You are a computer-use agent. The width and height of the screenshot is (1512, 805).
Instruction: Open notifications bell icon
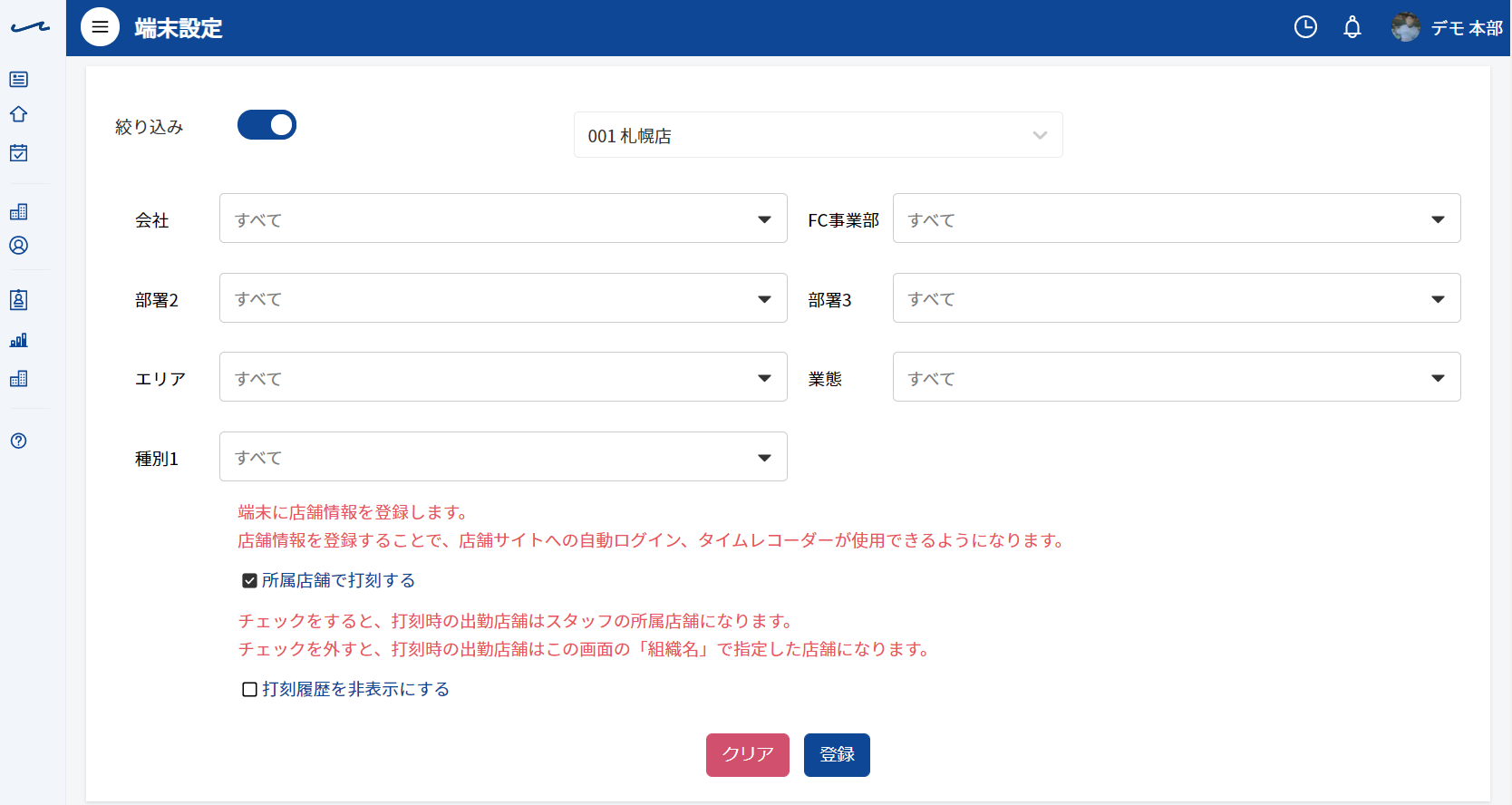[x=1352, y=27]
